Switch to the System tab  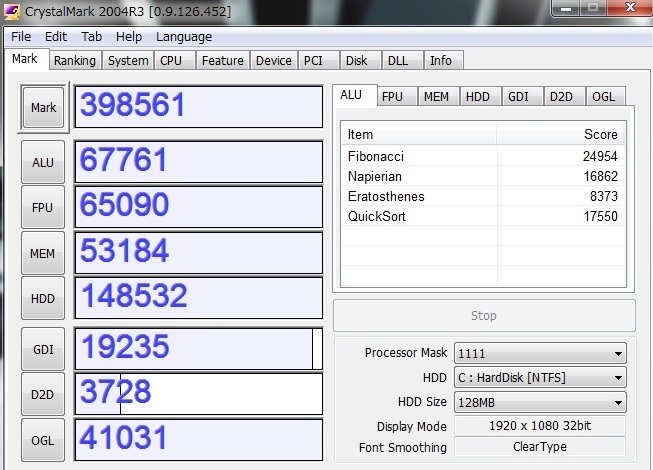(x=128, y=61)
